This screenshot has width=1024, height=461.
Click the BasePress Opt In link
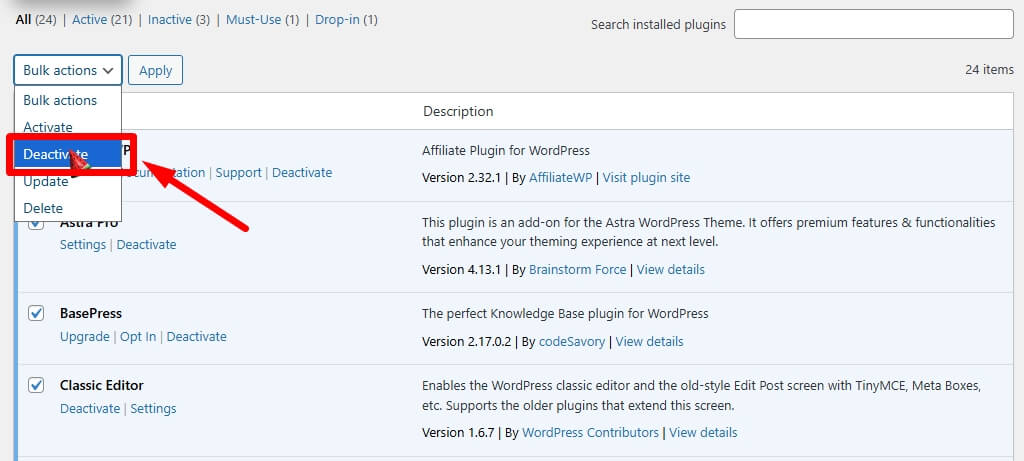[138, 336]
